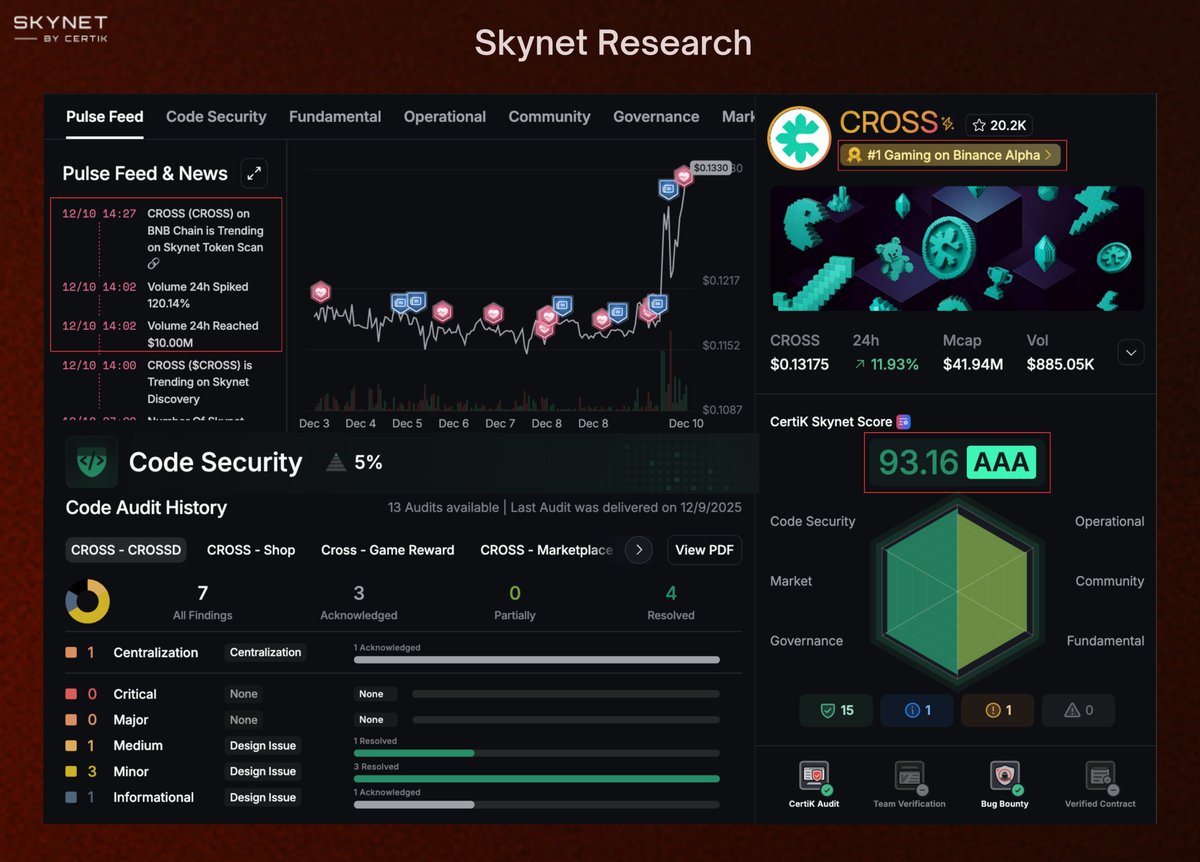Click the '0 Partially' count
The image size is (1200, 862).
(515, 602)
